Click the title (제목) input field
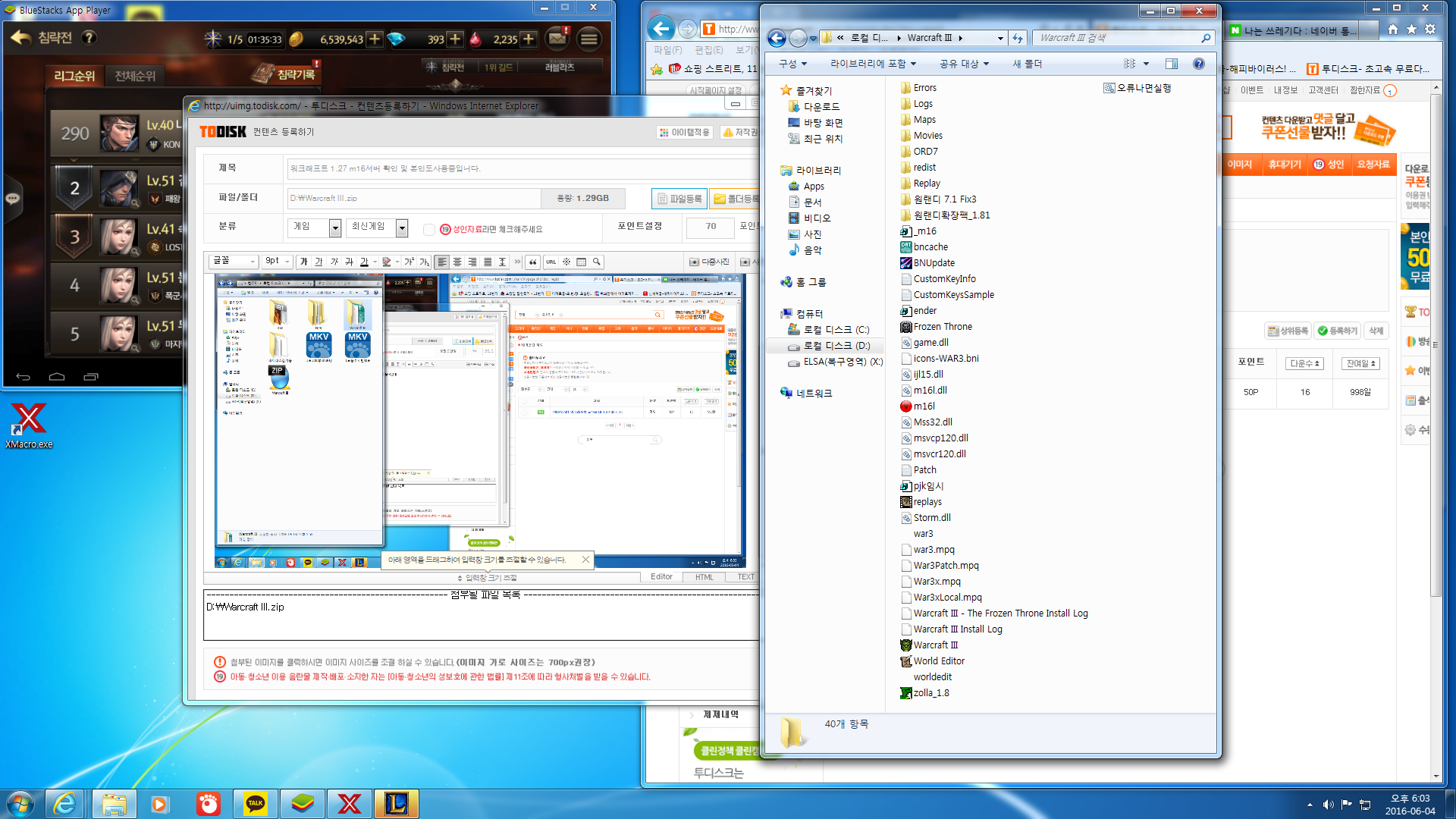The image size is (1456, 819). [523, 168]
